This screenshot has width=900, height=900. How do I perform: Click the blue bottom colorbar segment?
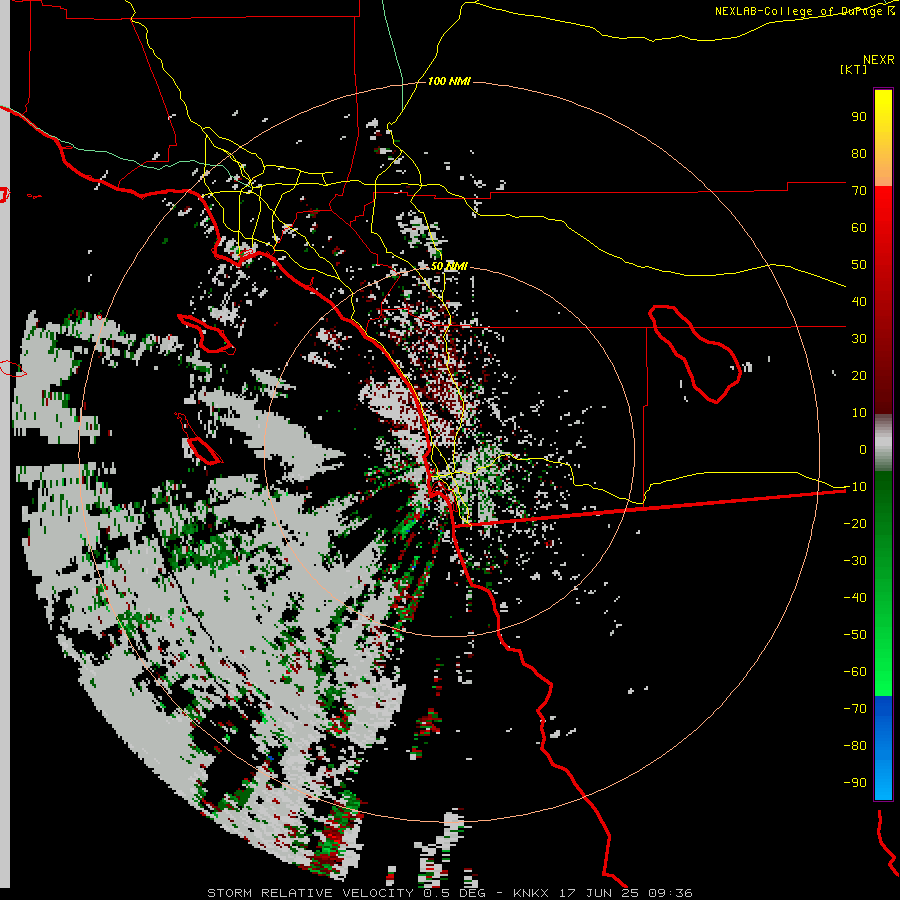click(x=883, y=748)
